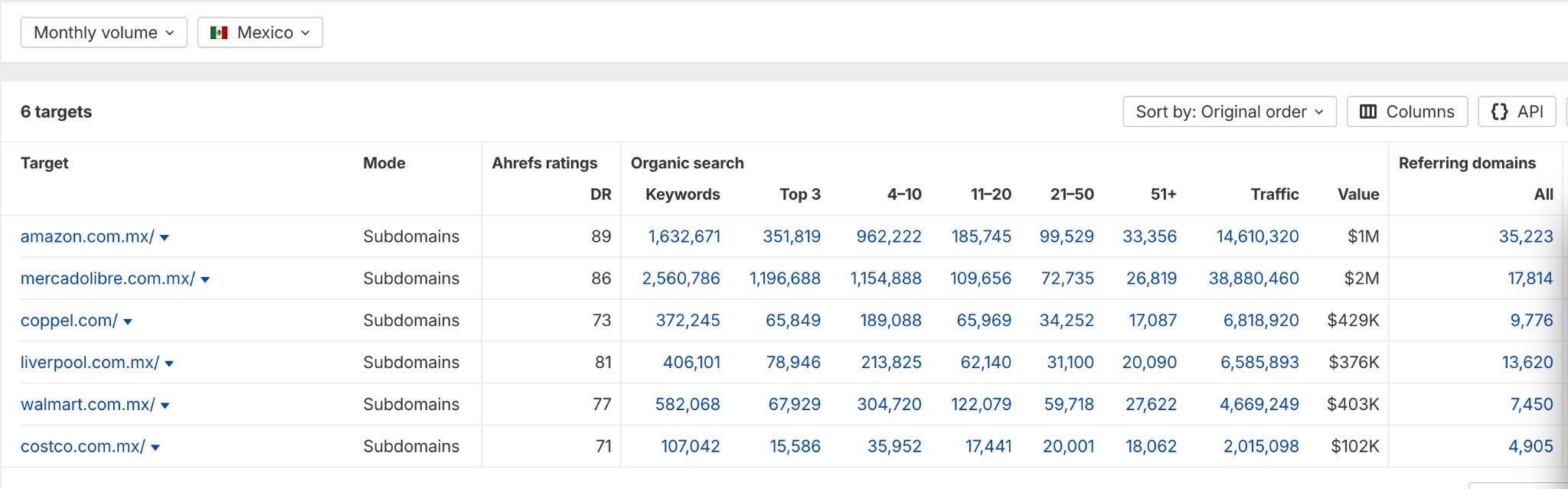Click the API button

[1517, 112]
